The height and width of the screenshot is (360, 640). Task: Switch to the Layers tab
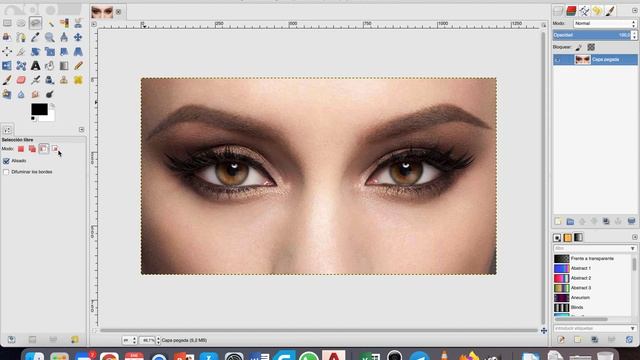click(558, 11)
